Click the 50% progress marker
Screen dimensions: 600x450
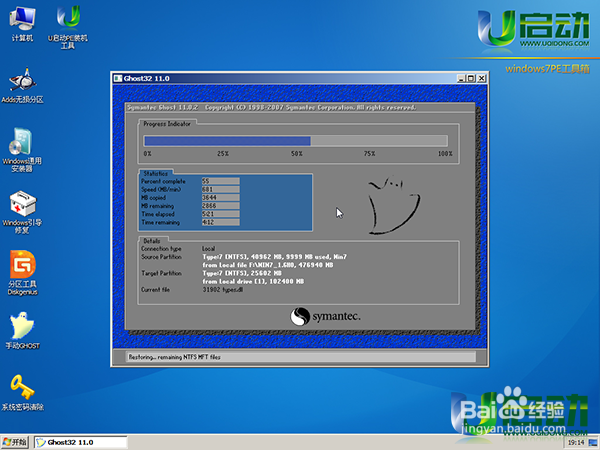point(297,154)
